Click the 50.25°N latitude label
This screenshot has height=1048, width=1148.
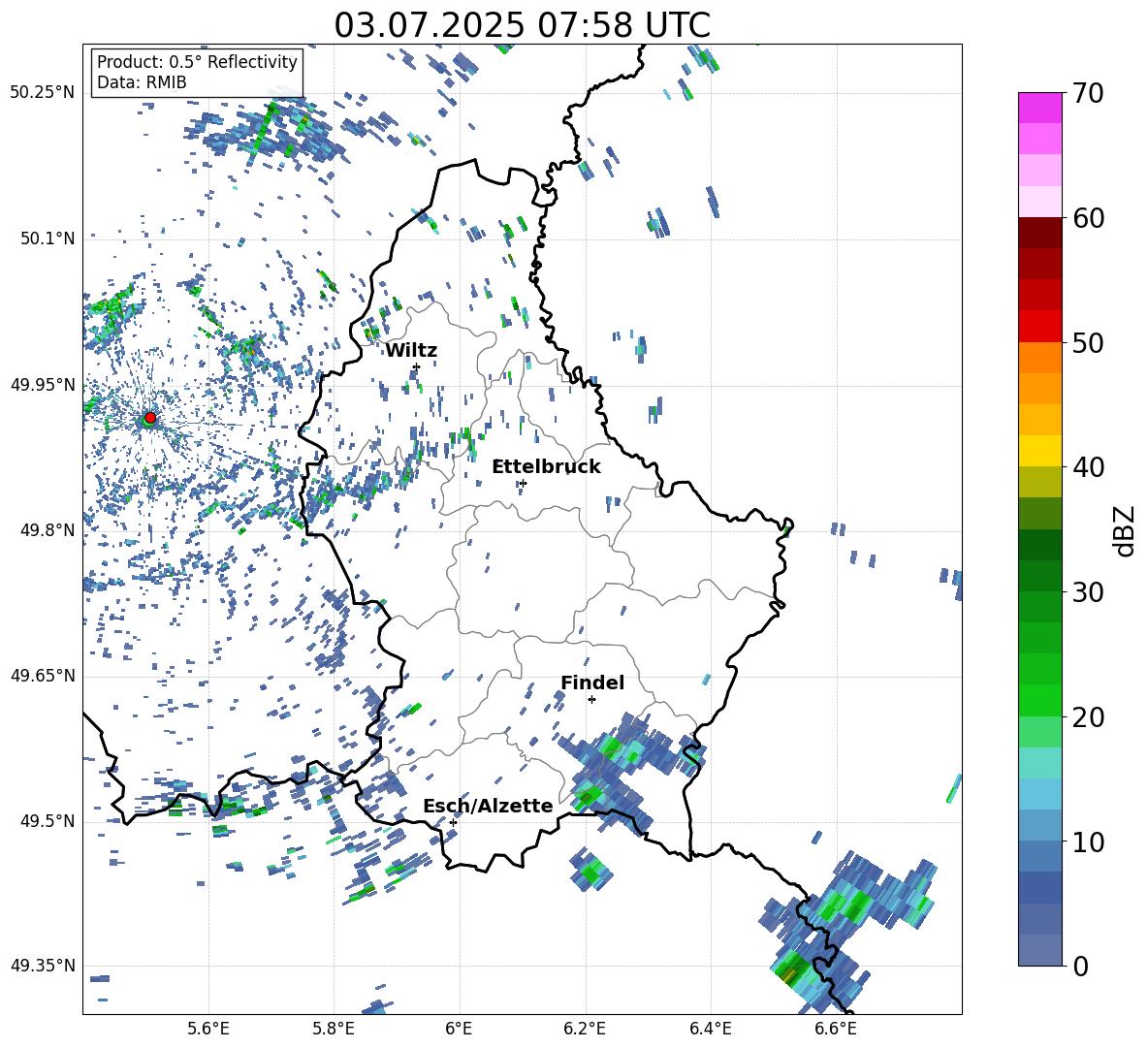point(43,93)
